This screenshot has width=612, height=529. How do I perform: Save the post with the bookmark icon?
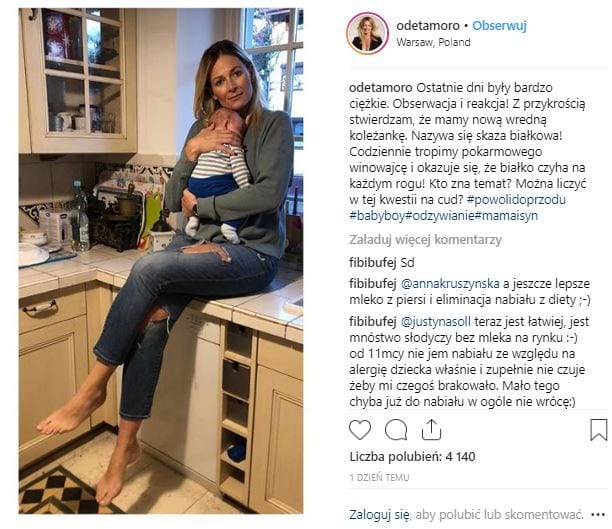[x=598, y=430]
